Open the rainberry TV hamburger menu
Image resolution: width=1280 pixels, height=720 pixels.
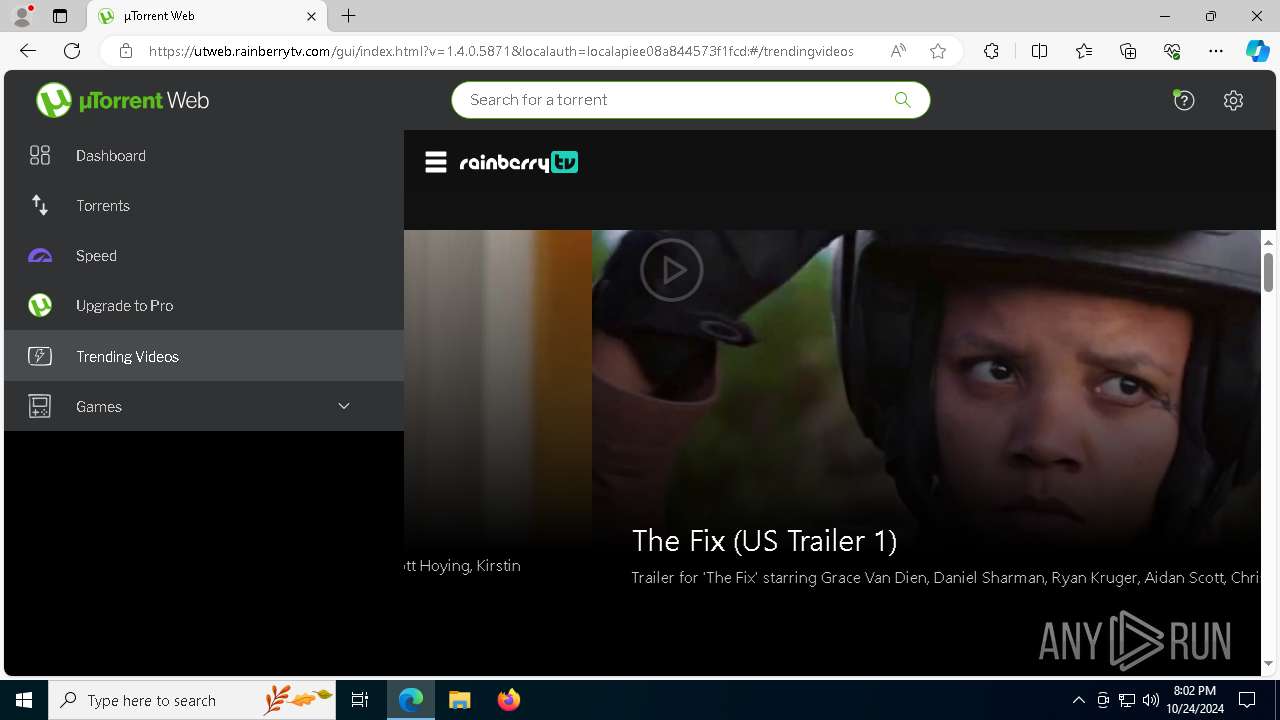436,162
